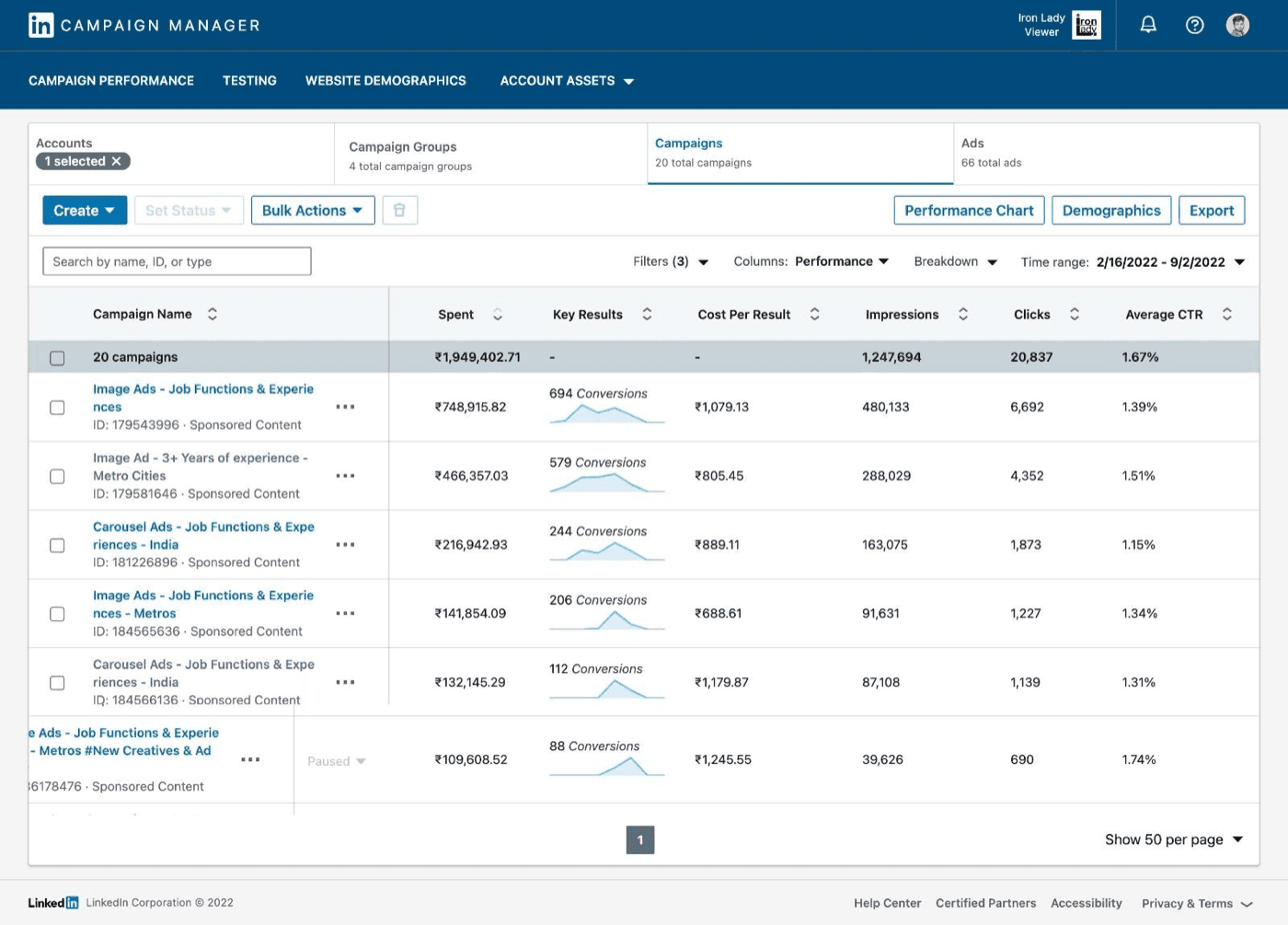Image resolution: width=1288 pixels, height=925 pixels.
Task: Open the notifications bell
Action: (x=1148, y=25)
